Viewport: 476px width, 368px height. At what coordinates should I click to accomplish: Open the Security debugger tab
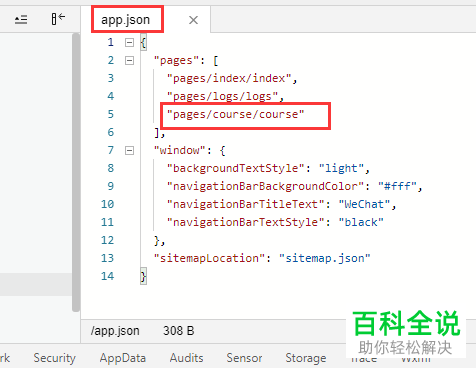point(55,358)
